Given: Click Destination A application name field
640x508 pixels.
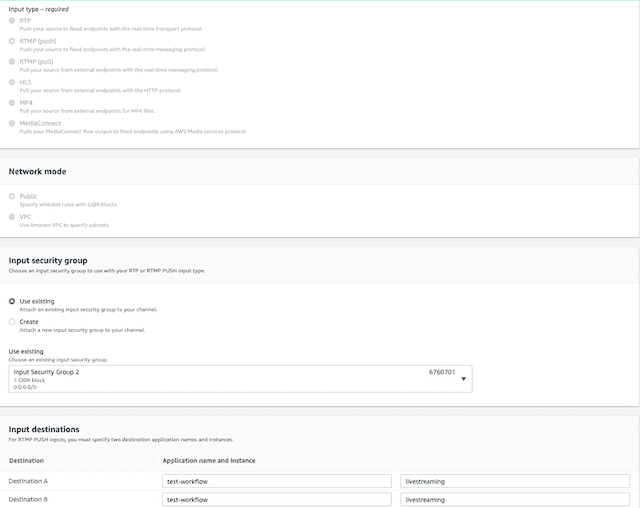Looking at the screenshot, I should point(276,481).
